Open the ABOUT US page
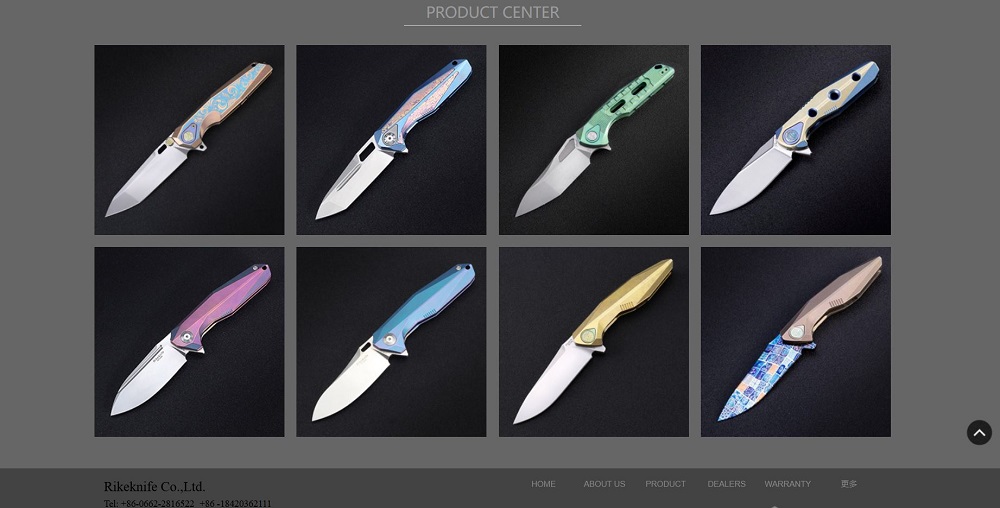 pos(604,484)
